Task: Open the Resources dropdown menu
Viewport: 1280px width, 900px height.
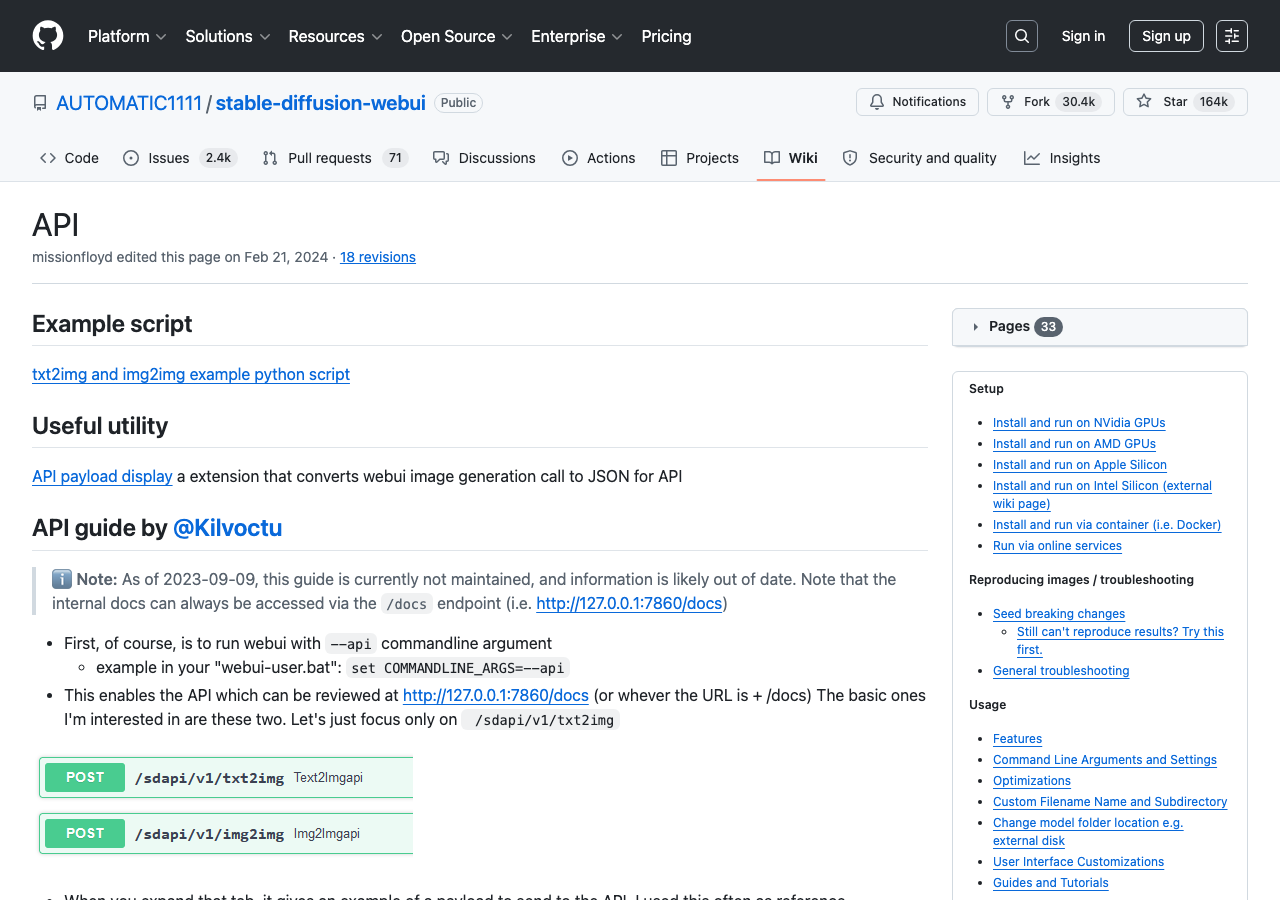Action: pos(336,36)
